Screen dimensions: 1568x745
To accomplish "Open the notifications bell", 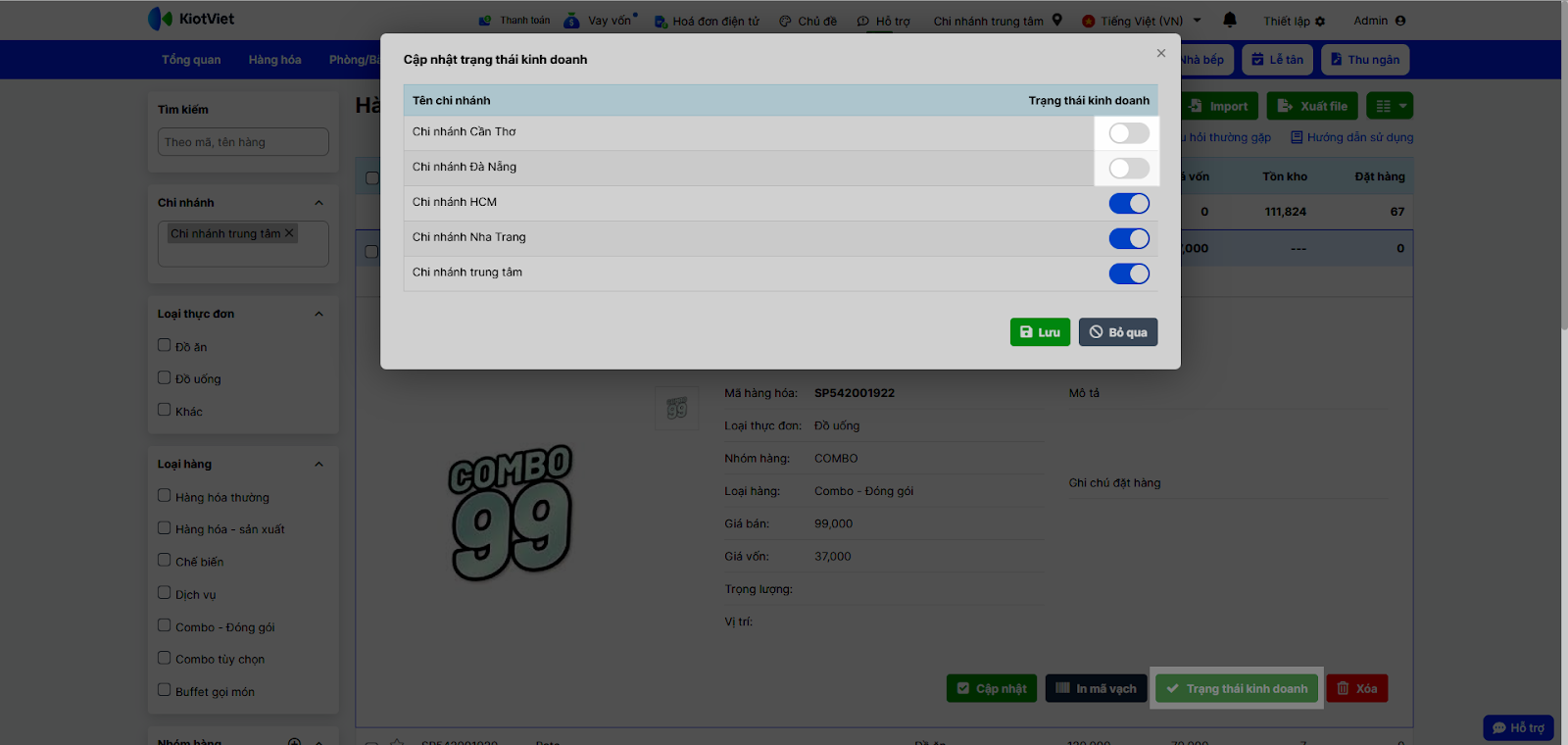I will (1230, 20).
